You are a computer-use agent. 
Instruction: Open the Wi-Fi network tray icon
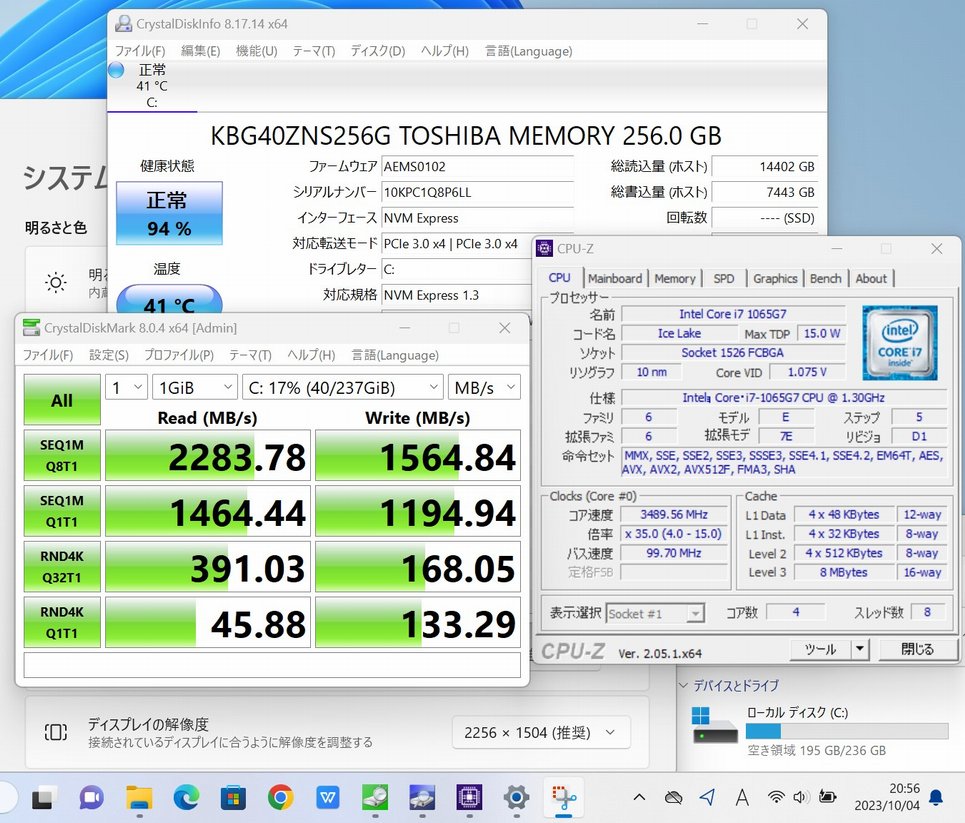tap(776, 798)
